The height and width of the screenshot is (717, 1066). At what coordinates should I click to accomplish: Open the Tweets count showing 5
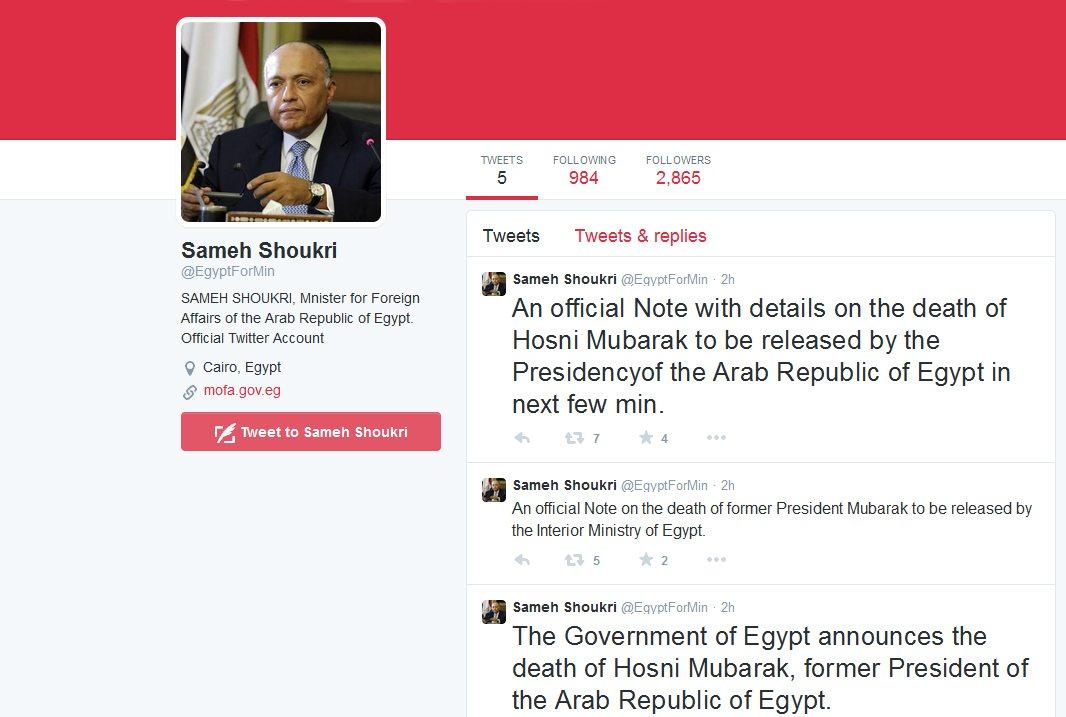tap(502, 171)
